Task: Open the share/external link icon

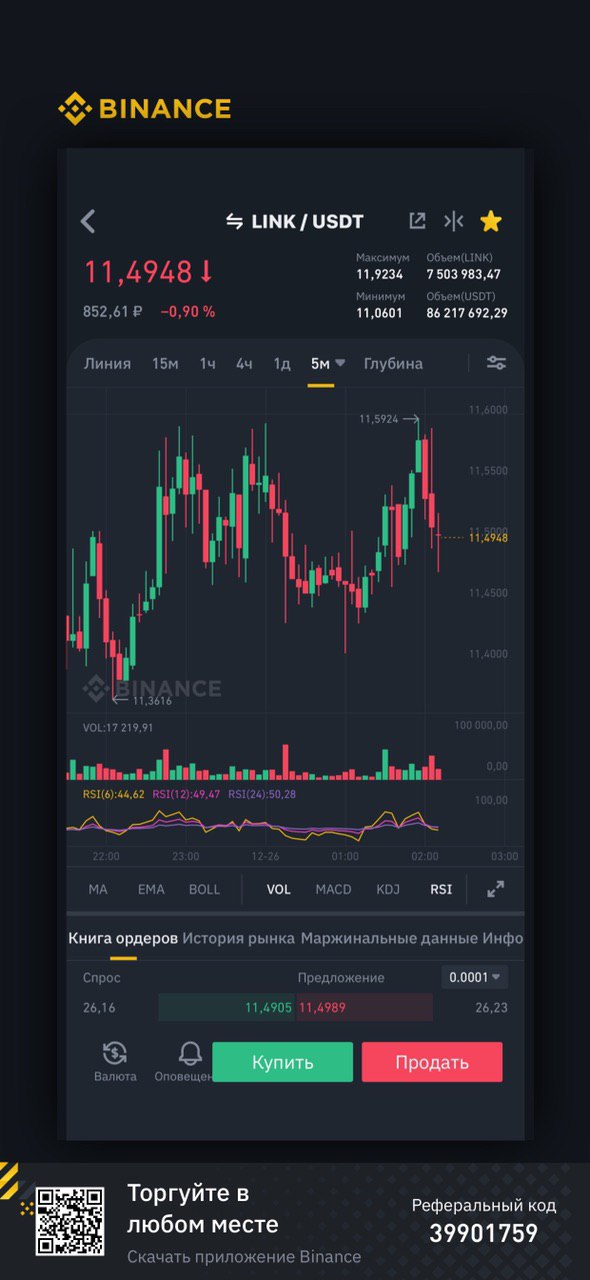Action: point(417,221)
